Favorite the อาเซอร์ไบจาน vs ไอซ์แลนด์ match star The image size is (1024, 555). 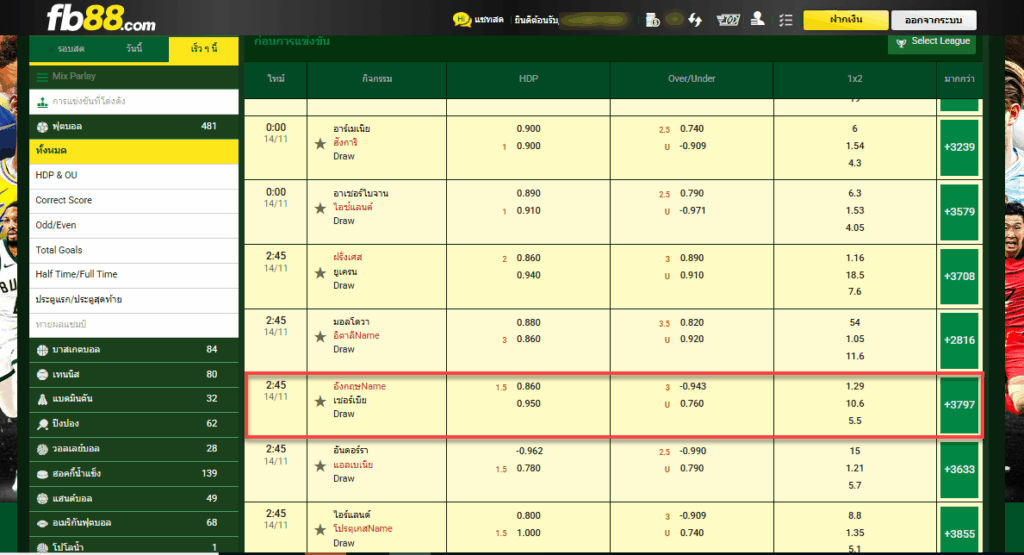click(x=320, y=208)
